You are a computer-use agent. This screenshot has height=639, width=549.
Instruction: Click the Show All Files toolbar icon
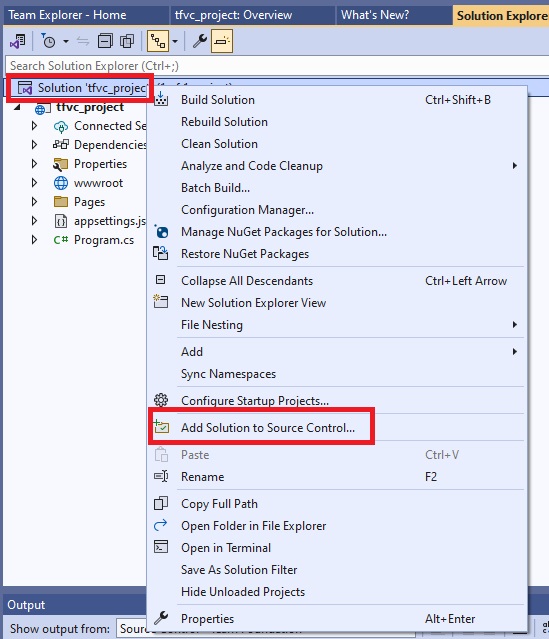click(127, 41)
